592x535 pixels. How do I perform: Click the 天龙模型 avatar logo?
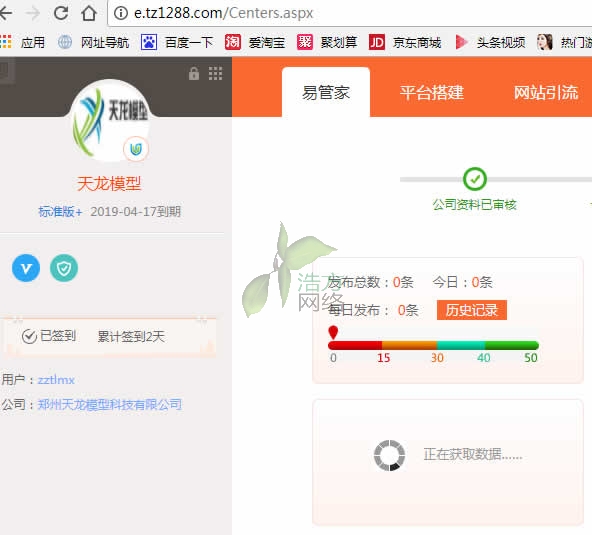tap(110, 121)
